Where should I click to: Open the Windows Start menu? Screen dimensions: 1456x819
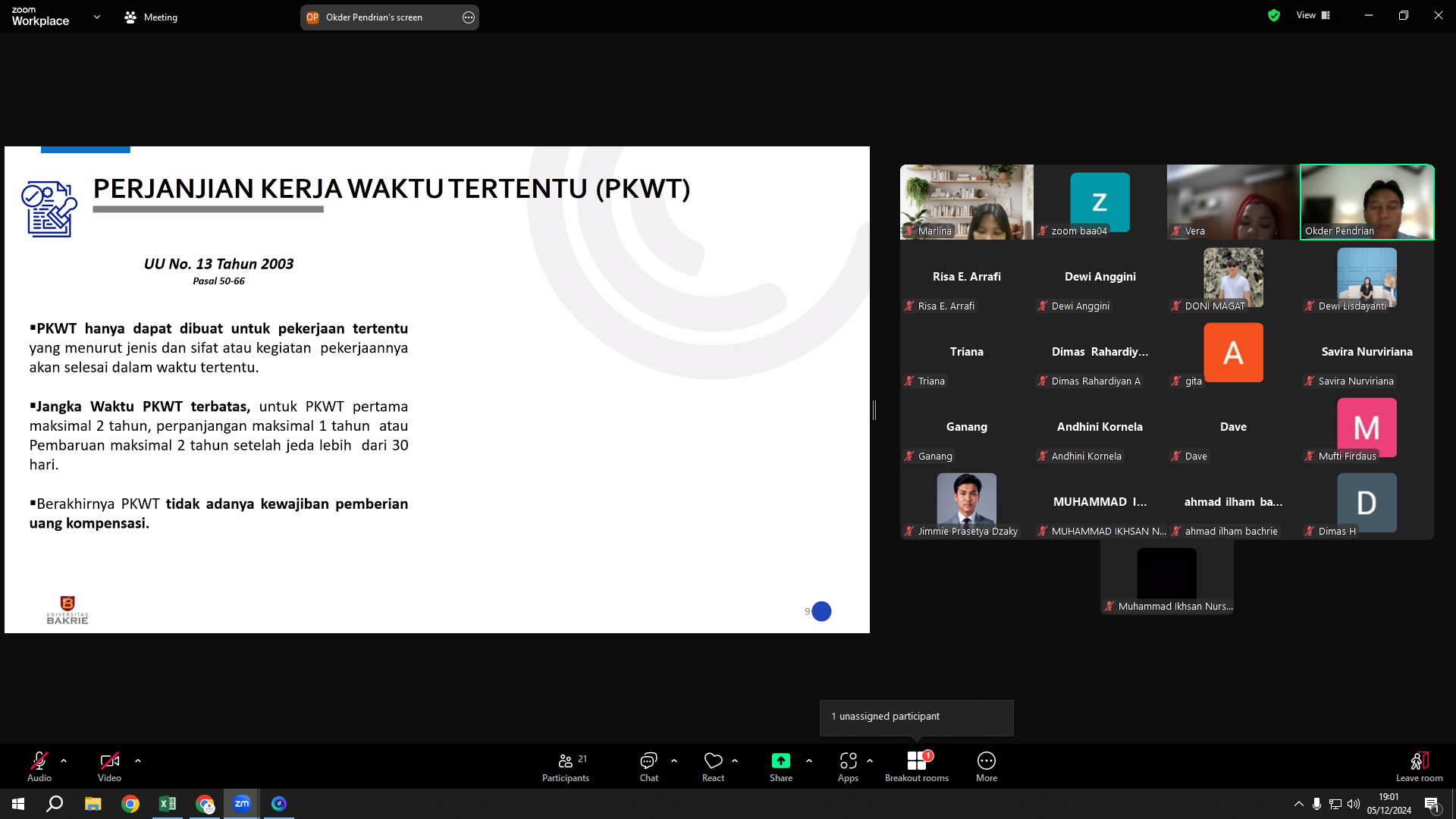(18, 804)
